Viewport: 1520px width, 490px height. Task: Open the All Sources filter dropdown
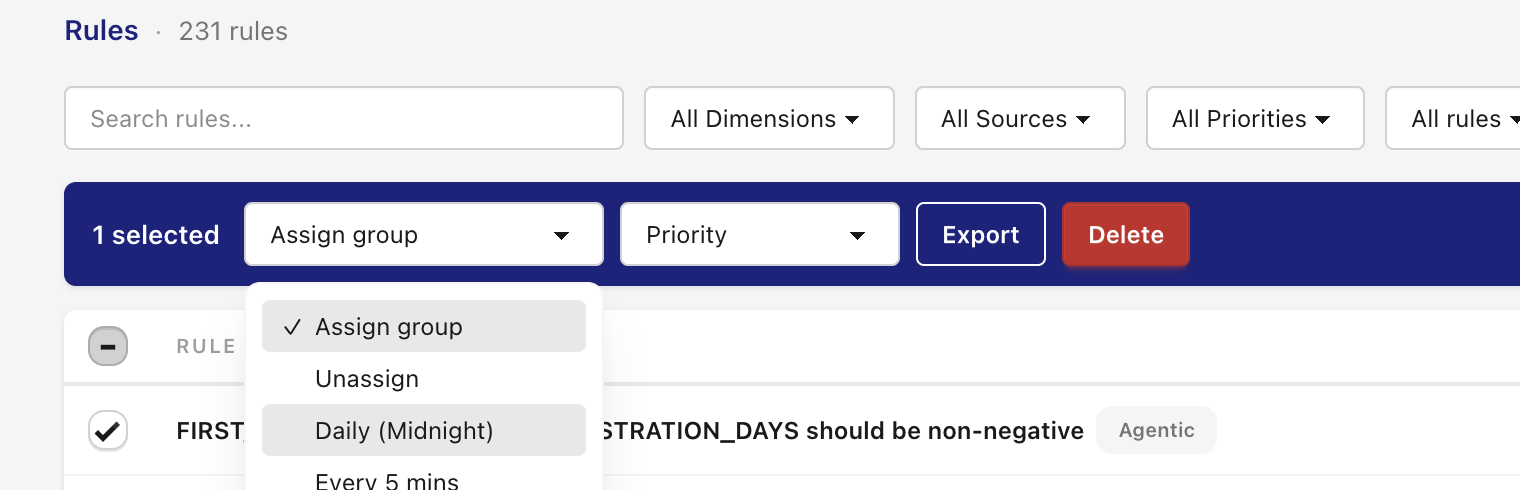pyautogui.click(x=1020, y=118)
